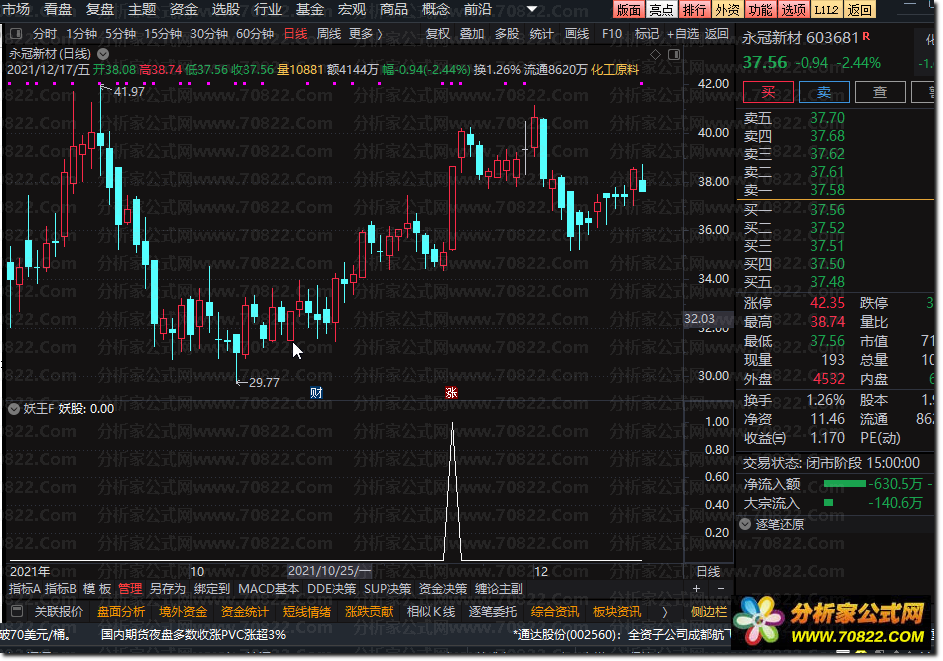Screen dimensions: 943x661
Task: Toggle the chart side-panel icon beside the diamond
Action: [x=674, y=55]
